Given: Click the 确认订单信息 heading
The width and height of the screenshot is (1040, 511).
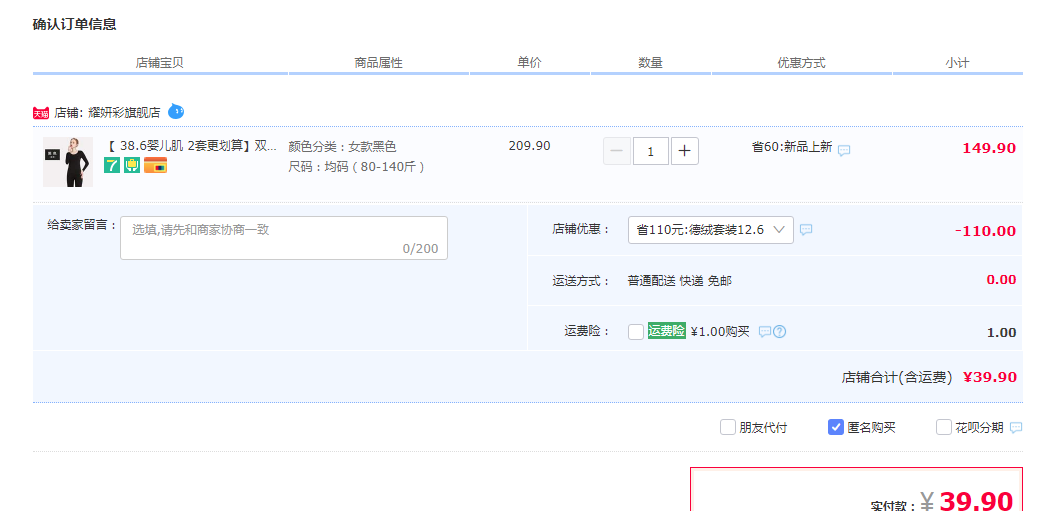Looking at the screenshot, I should click(75, 25).
